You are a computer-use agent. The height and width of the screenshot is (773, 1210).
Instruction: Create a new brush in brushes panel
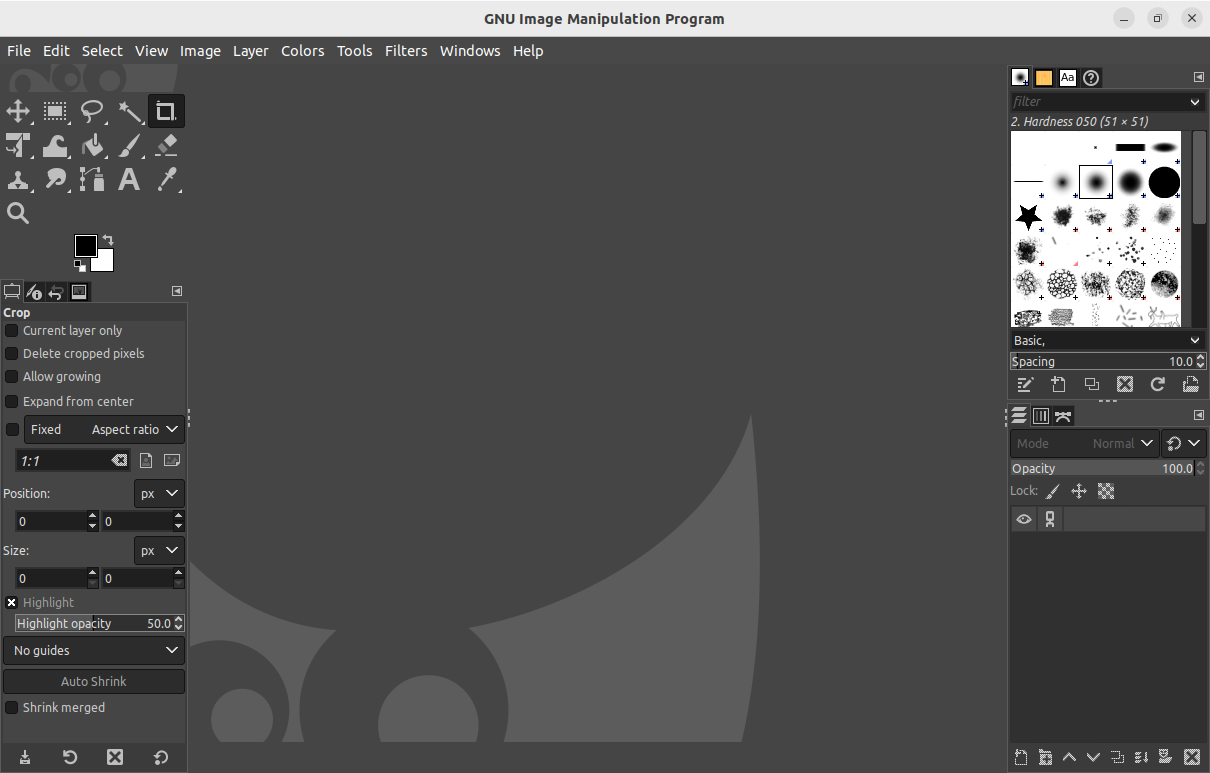[1058, 384]
